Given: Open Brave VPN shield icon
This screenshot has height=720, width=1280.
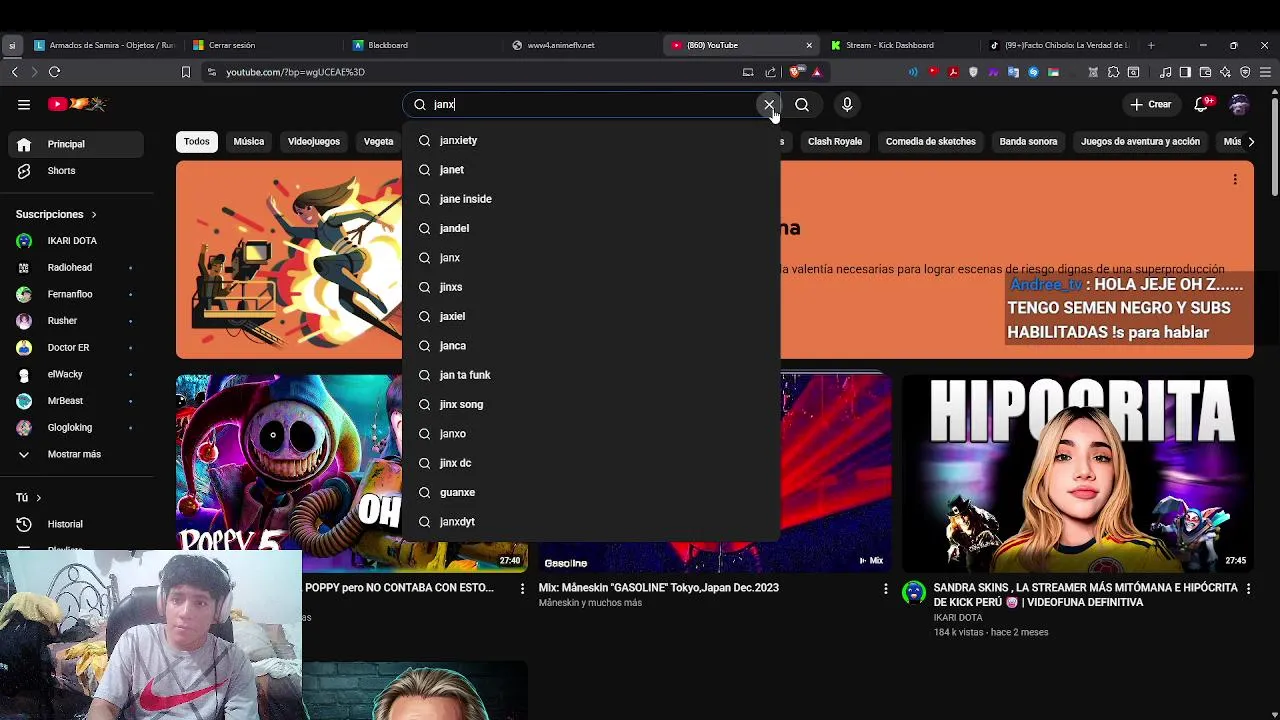Looking at the screenshot, I should 1245,72.
